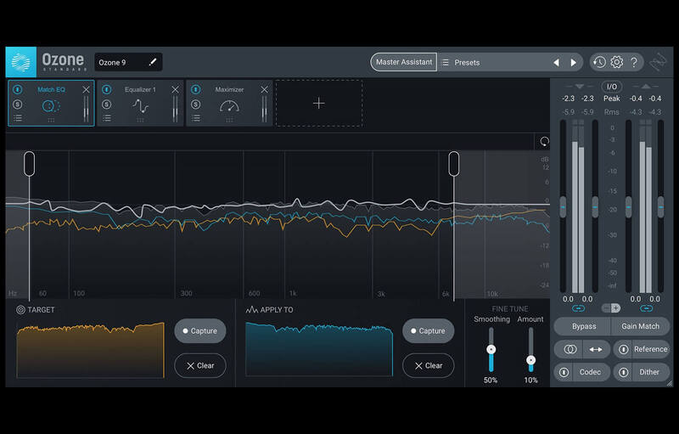
Task: Select the Match EQ module icon
Action: (51, 106)
